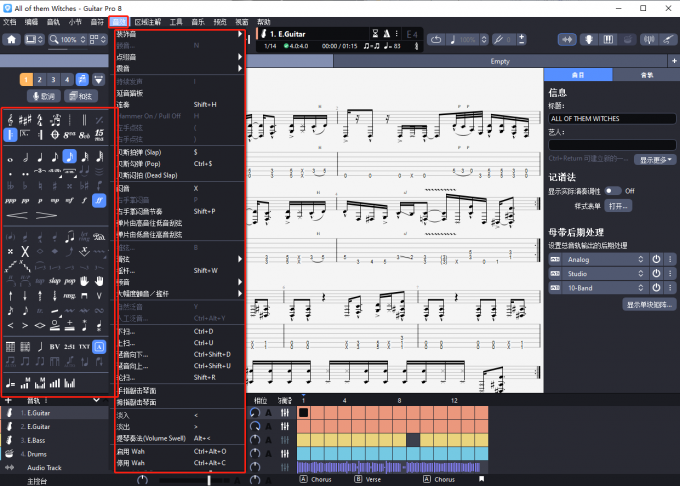Viewport: 680px width, 486px height.
Task: Open the Lyrics button with microphone
Action: coord(44,96)
